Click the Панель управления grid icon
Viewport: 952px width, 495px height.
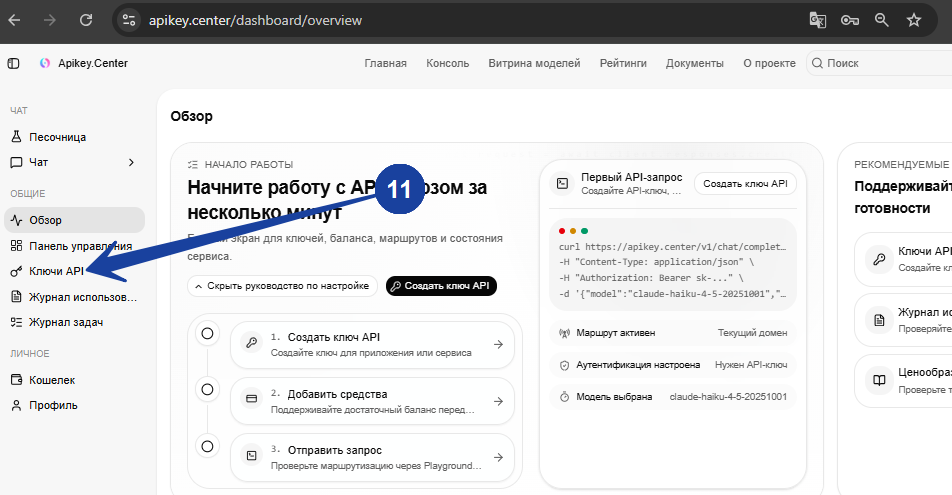(16, 246)
